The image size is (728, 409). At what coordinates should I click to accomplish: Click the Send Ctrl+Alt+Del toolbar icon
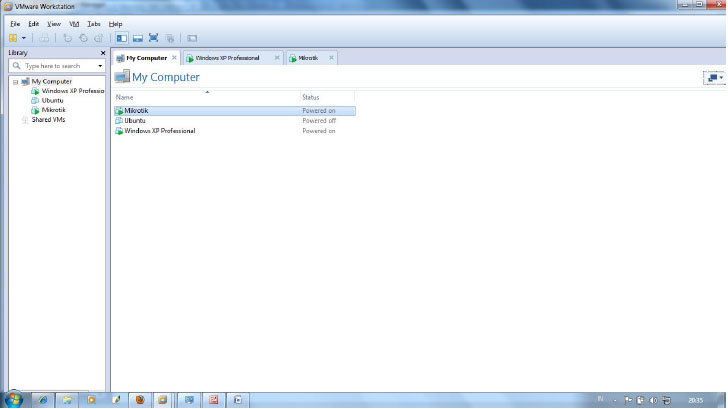44,38
